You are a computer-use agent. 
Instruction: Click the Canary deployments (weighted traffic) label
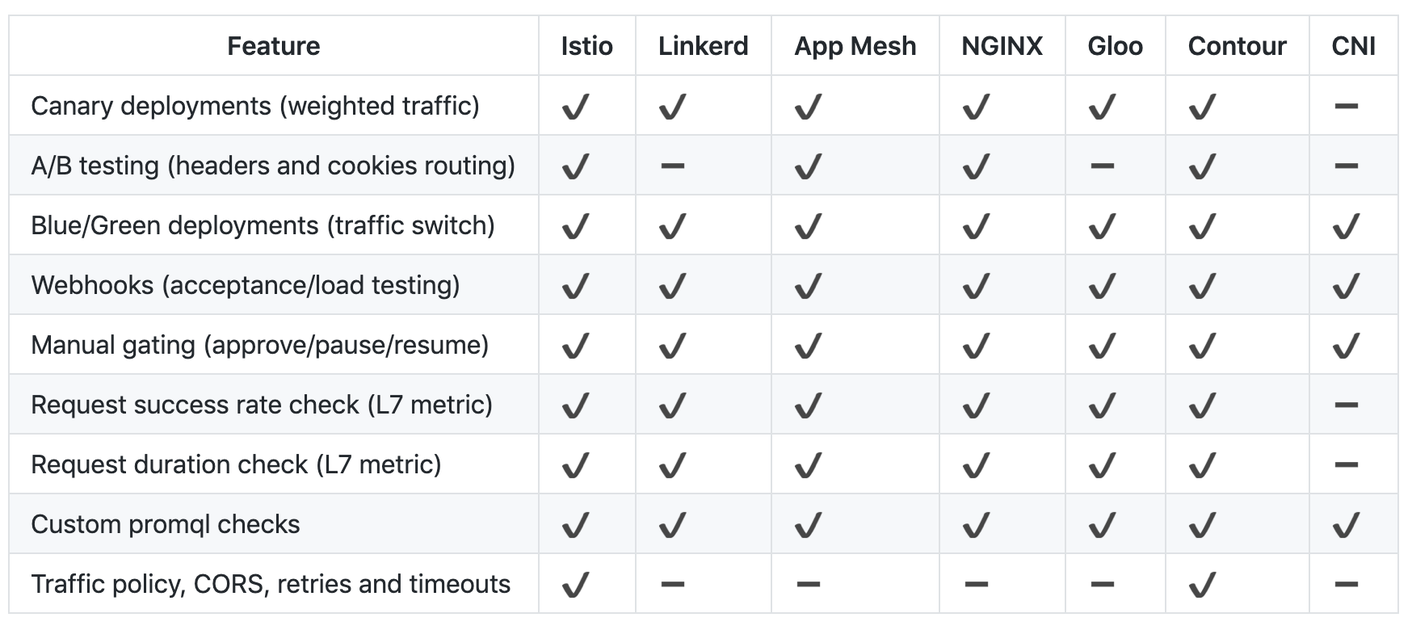click(255, 106)
